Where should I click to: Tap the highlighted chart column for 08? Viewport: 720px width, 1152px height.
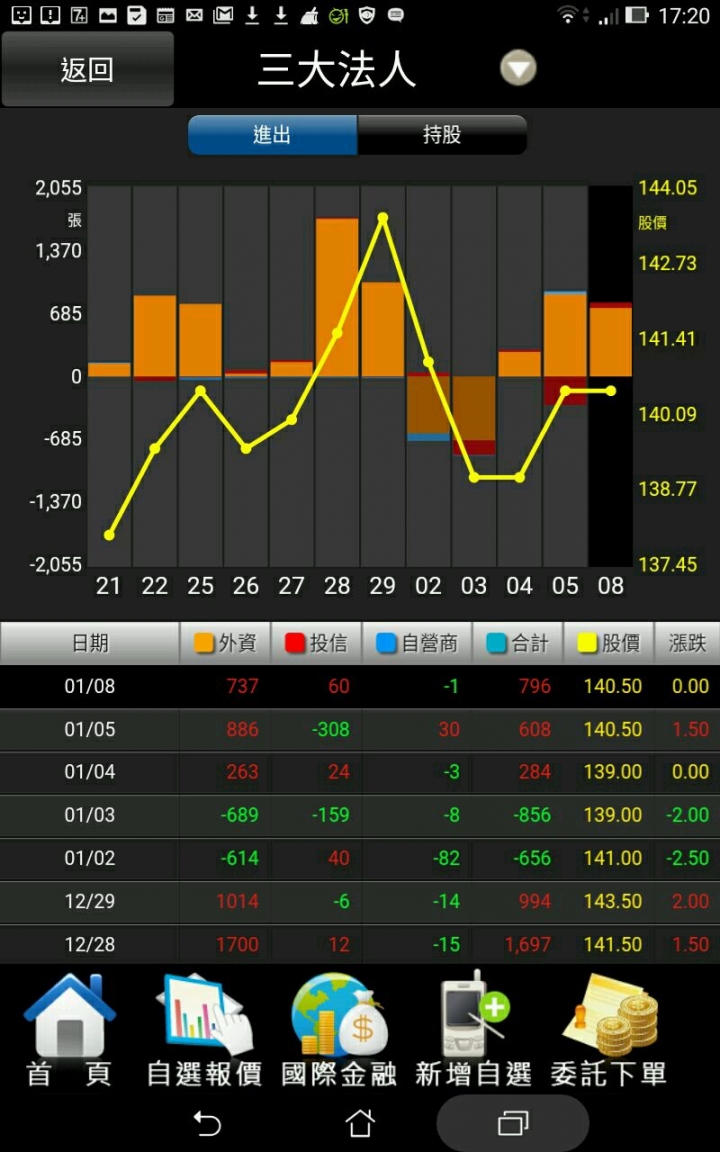[x=611, y=376]
